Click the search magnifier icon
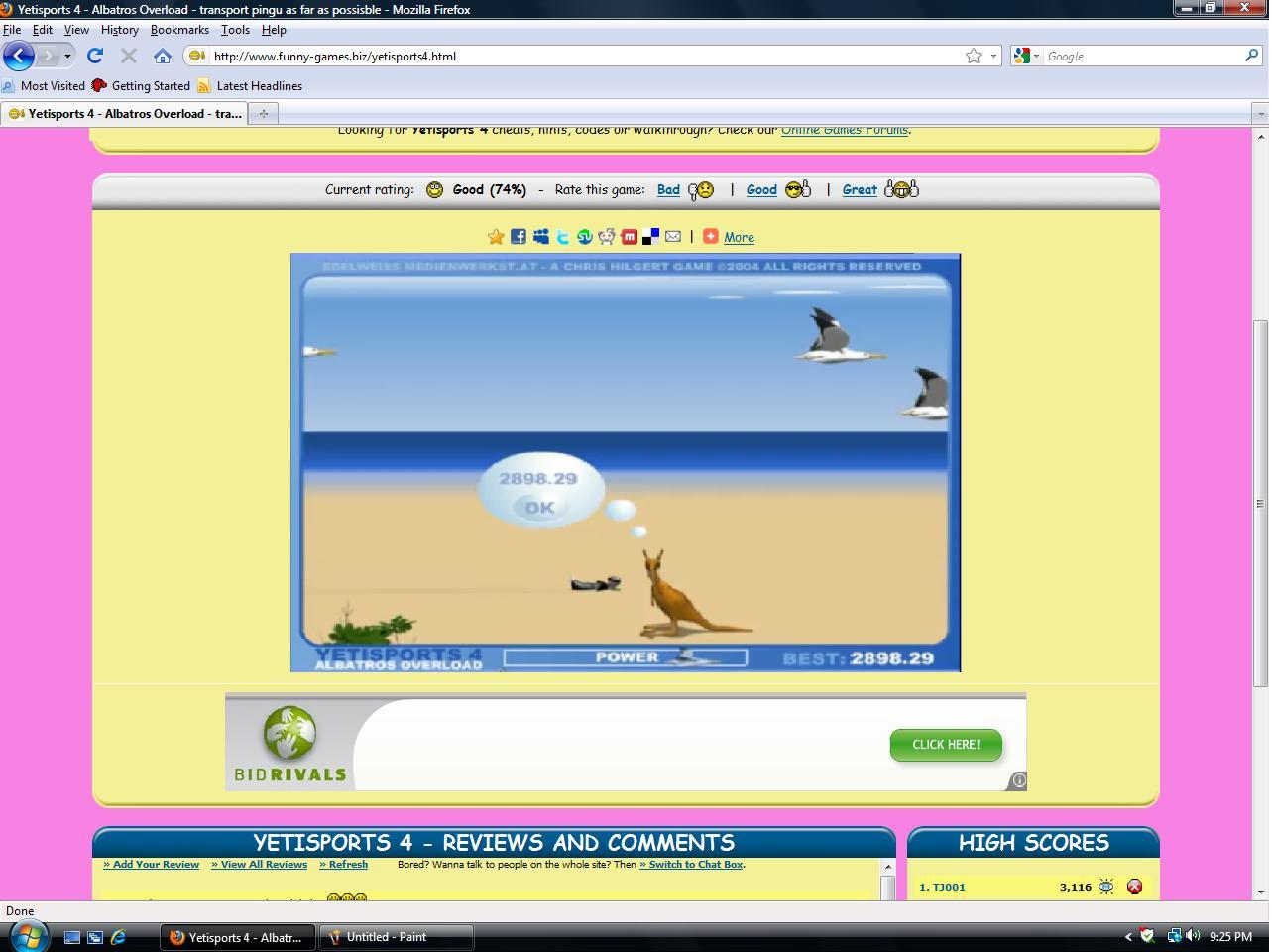The width and height of the screenshot is (1272, 952). 1252,56
